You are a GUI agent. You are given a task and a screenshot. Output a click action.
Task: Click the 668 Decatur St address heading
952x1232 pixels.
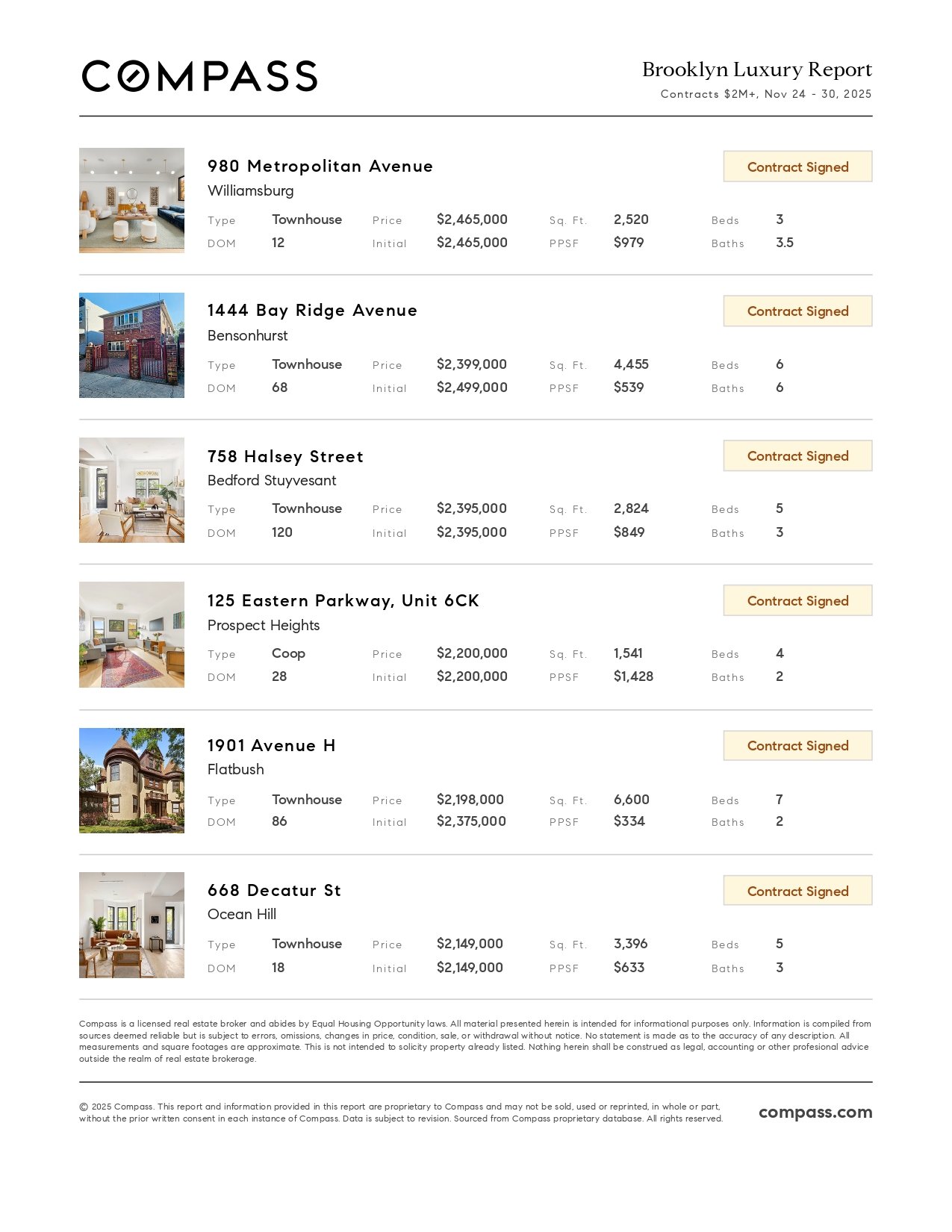(274, 890)
